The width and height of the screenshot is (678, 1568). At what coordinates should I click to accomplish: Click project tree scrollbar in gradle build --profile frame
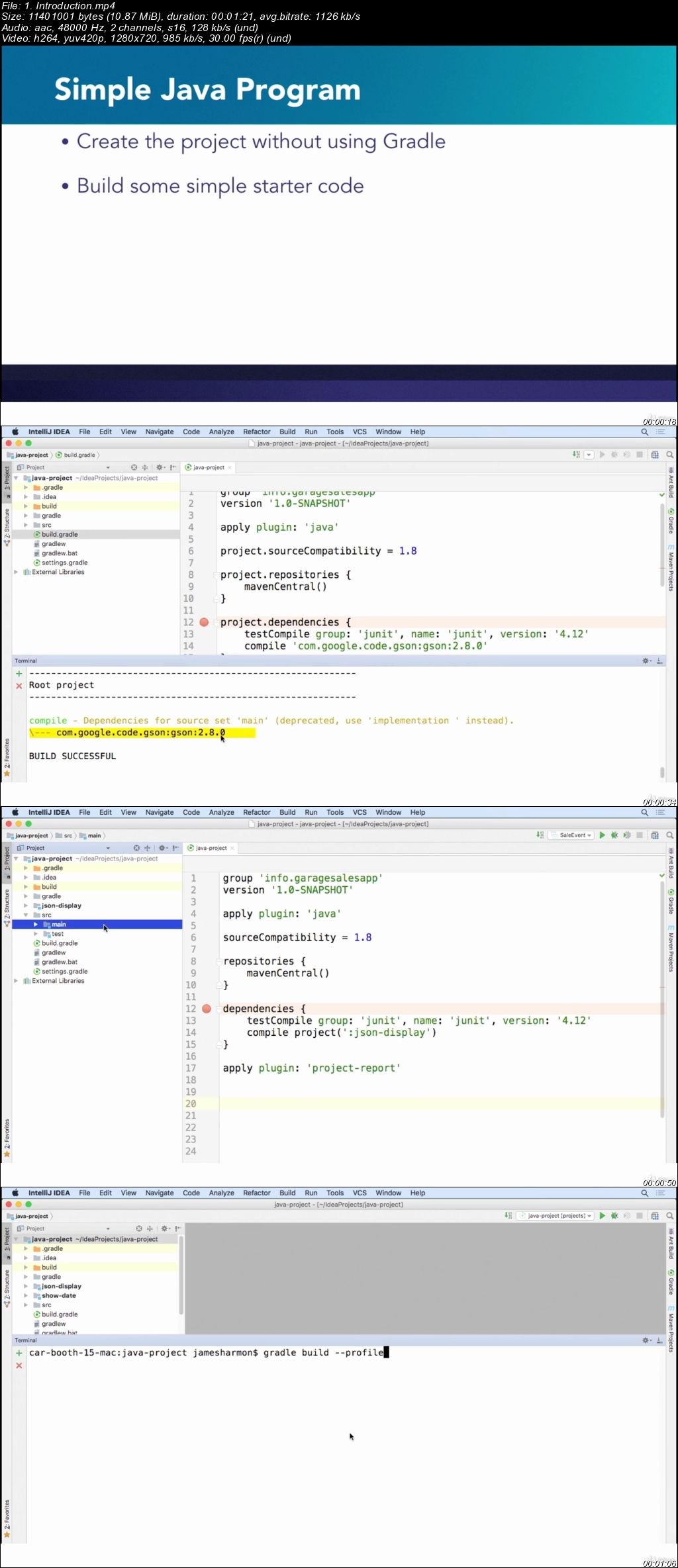tap(181, 1275)
